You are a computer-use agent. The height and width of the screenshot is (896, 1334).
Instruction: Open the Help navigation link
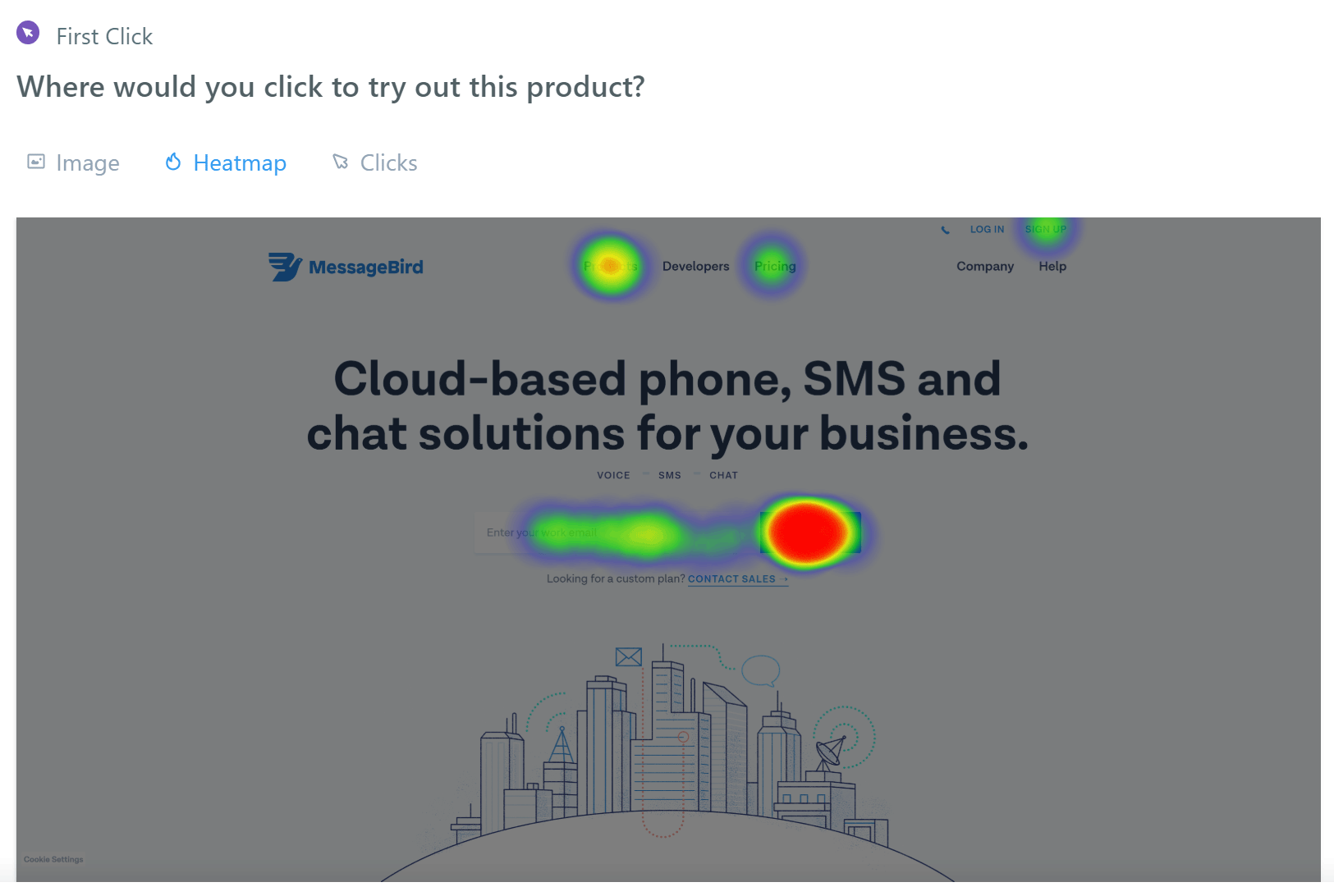(1052, 267)
